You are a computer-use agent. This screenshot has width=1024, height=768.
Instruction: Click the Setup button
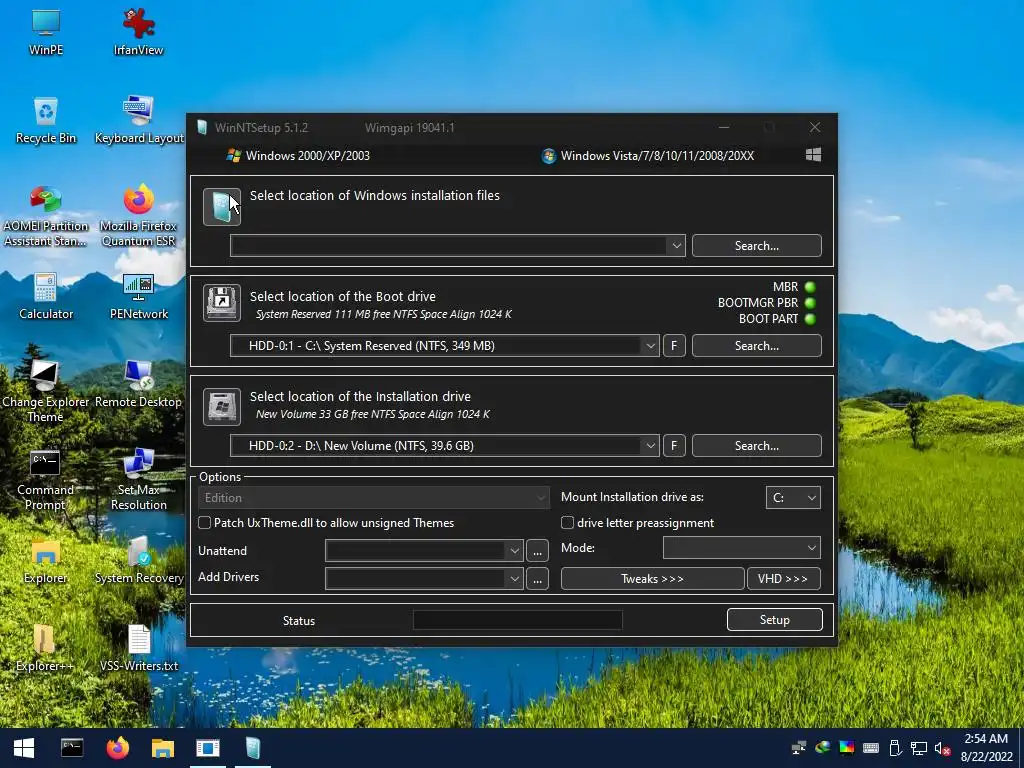tap(775, 620)
